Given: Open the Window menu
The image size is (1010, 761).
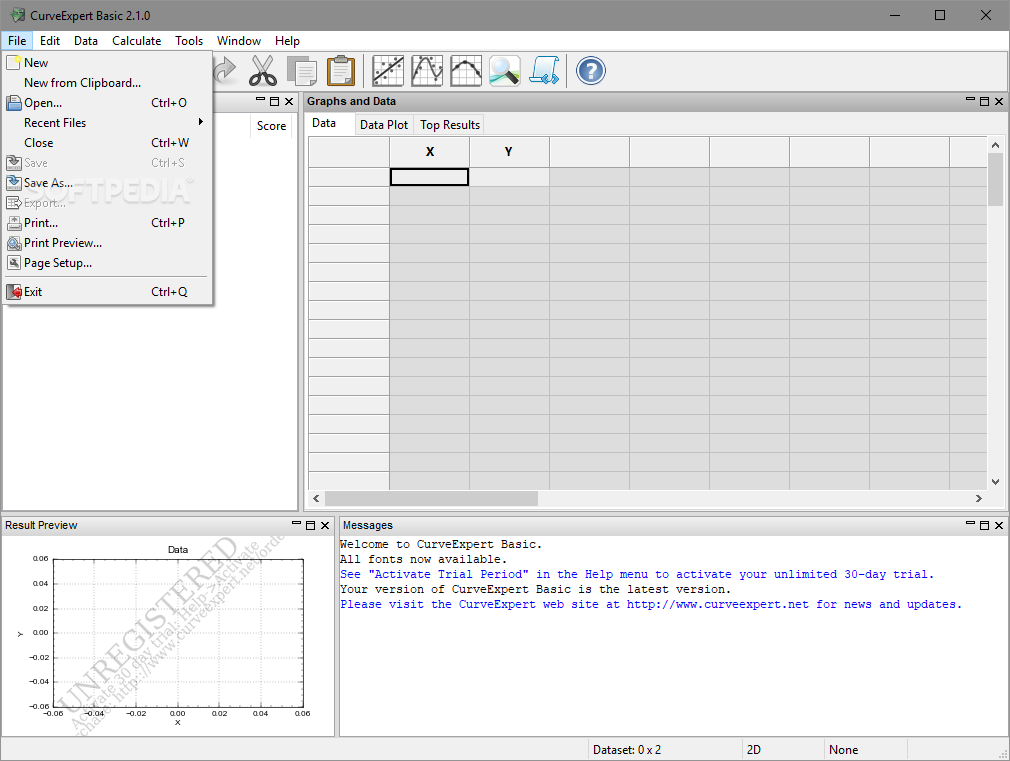Looking at the screenshot, I should [238, 41].
